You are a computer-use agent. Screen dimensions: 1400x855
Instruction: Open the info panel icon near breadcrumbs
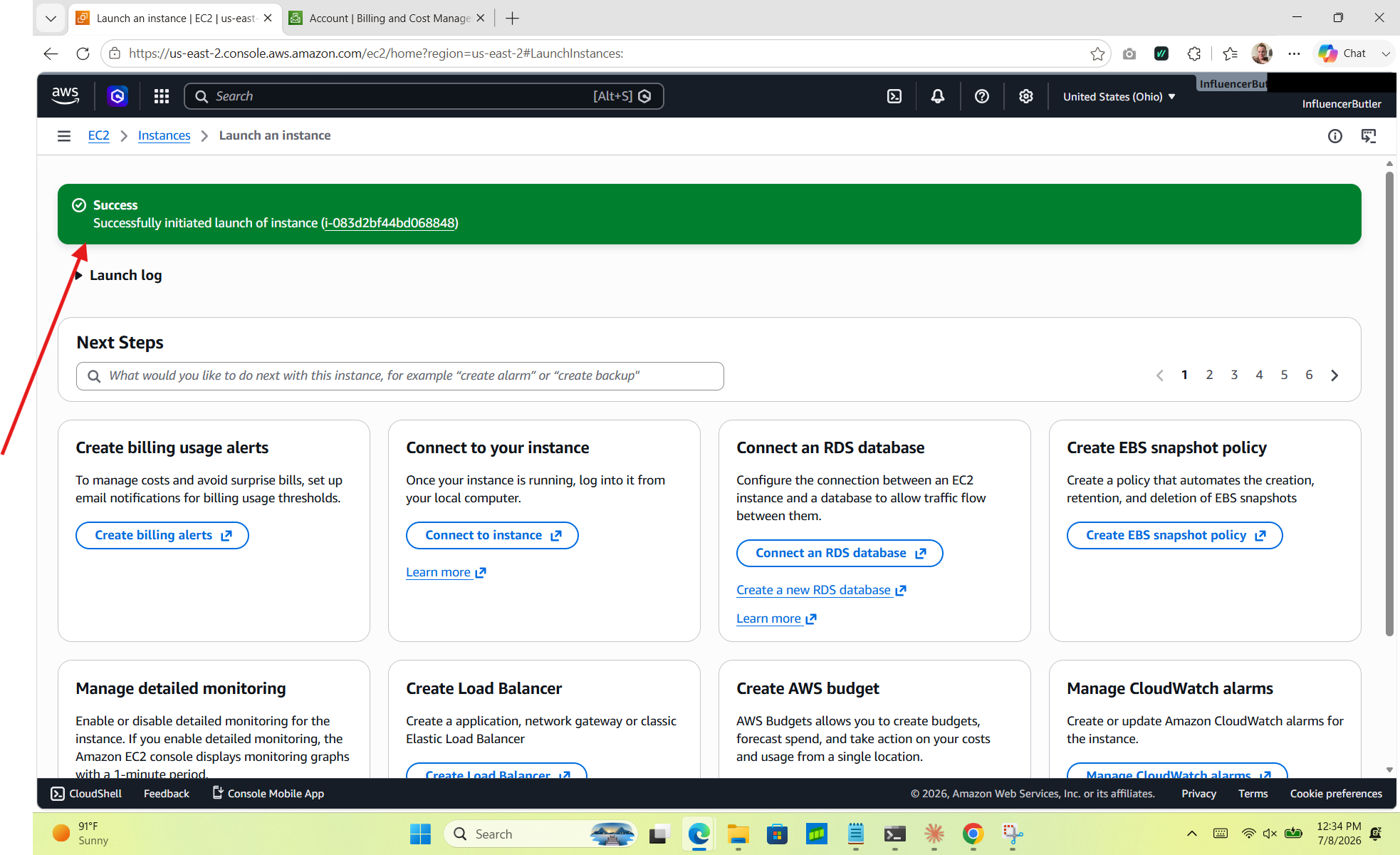1335,136
